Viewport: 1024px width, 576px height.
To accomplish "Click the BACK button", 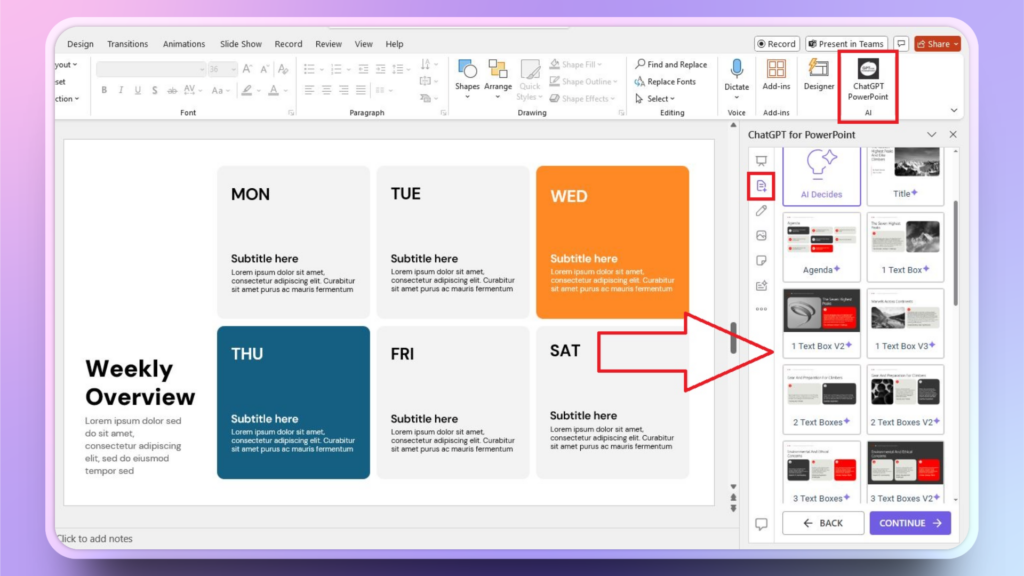I will 823,523.
